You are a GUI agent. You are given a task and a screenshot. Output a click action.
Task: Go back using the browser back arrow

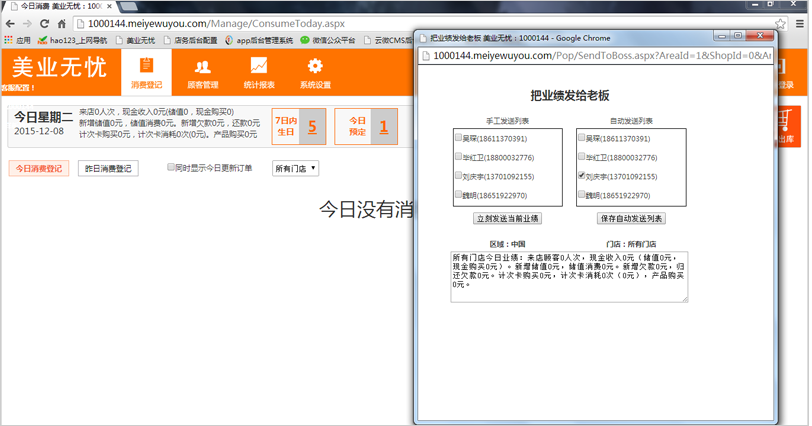(10, 24)
